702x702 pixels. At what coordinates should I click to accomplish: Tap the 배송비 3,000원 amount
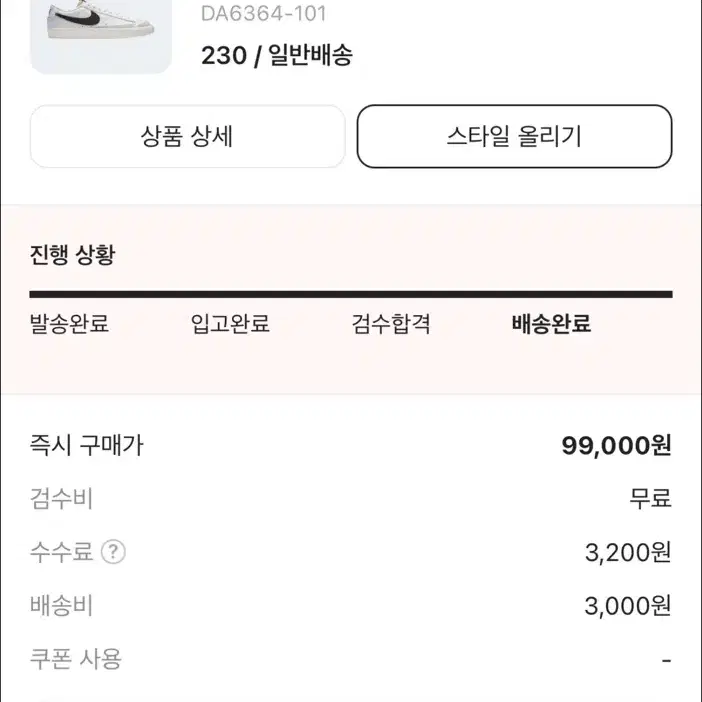(628, 606)
